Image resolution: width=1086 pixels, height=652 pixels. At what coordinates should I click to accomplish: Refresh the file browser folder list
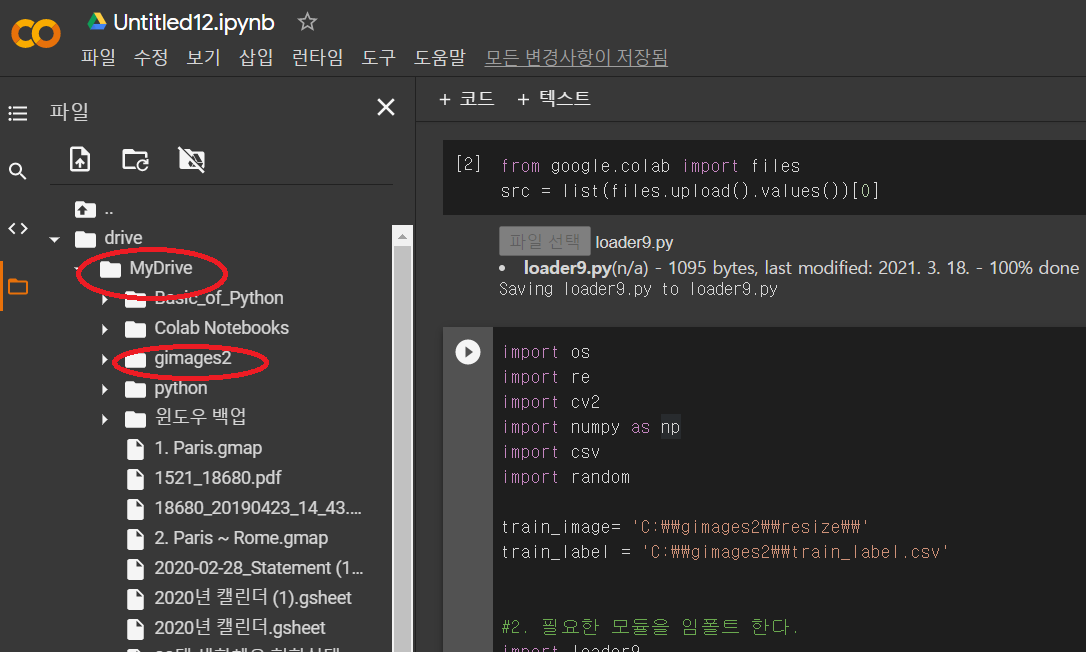(x=135, y=159)
